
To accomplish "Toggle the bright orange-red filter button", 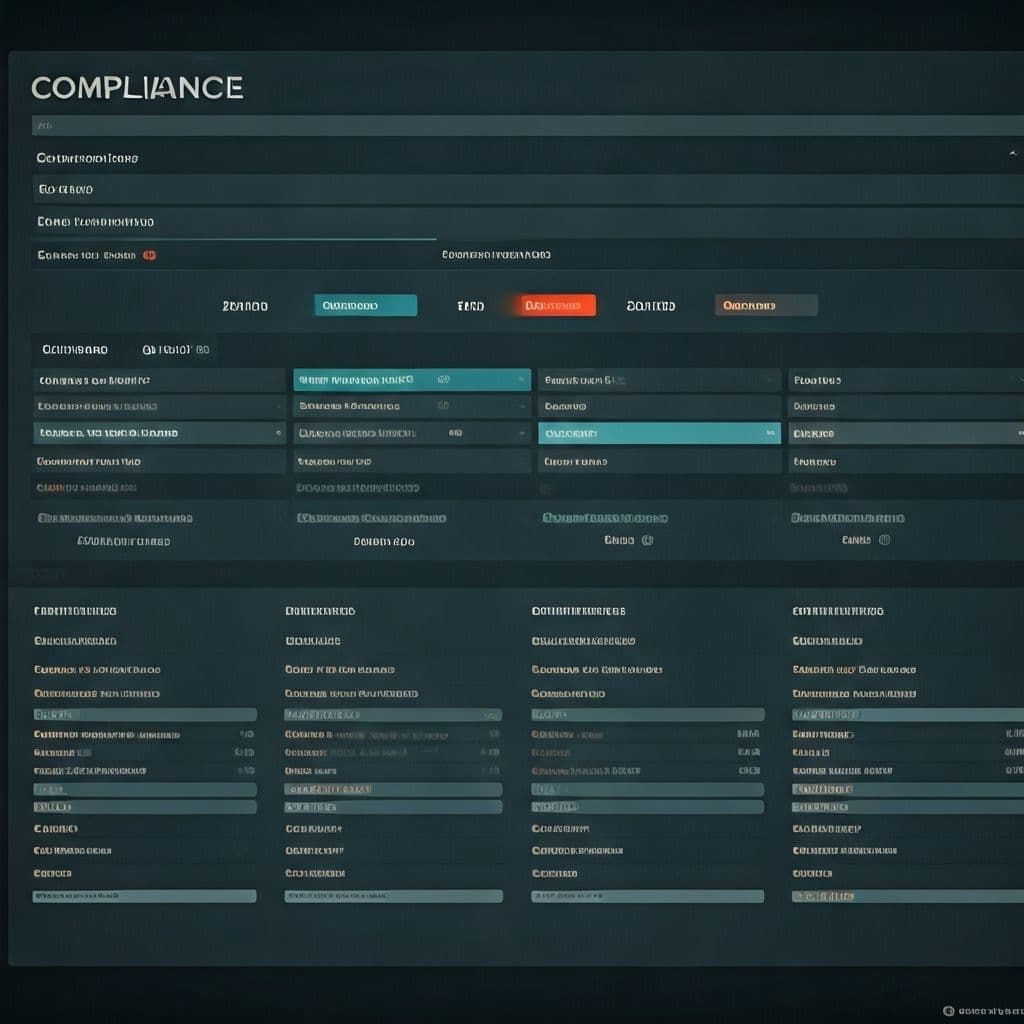I will [x=558, y=306].
